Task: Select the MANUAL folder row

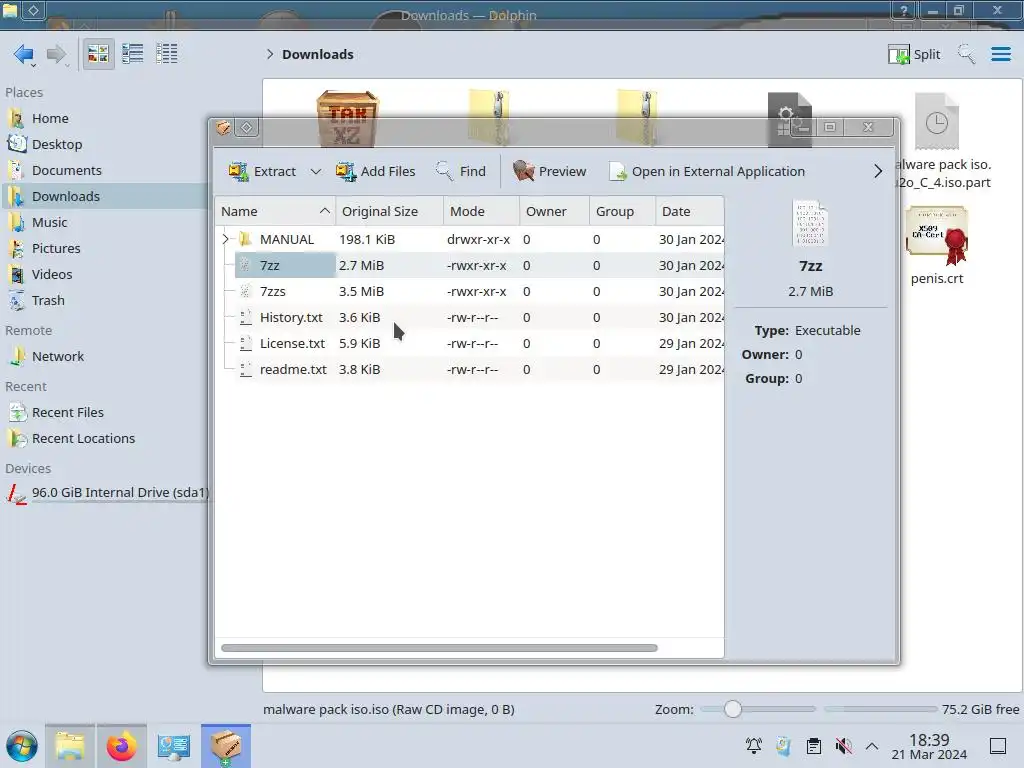Action: 470,240
